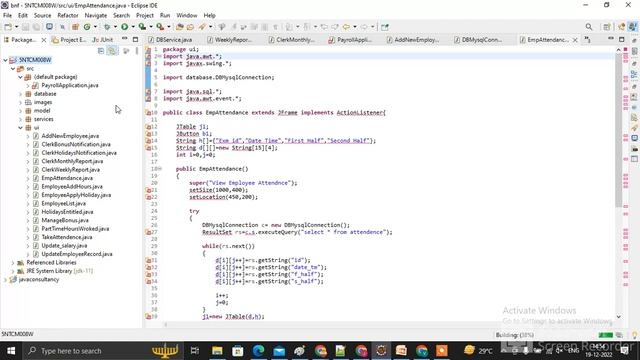Select PayrollApplication.java in the tree
Viewport: 640px width, 360px height.
coord(69,85)
